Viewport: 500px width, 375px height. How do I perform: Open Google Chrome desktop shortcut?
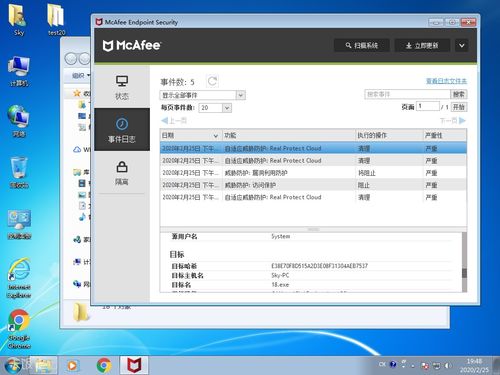tap(19, 329)
